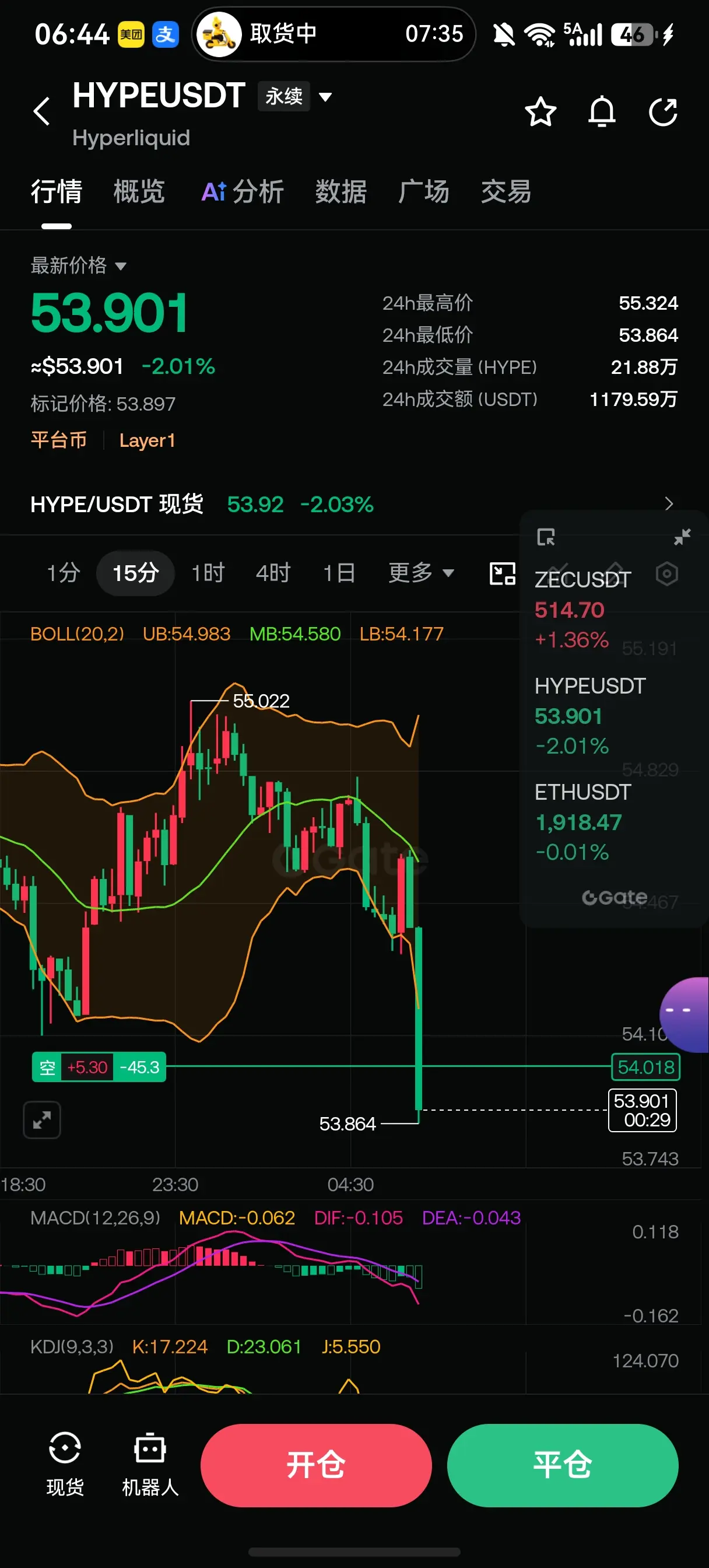Image resolution: width=709 pixels, height=1568 pixels.
Task: Open the picture-in-picture floating chart icon
Action: click(x=503, y=573)
